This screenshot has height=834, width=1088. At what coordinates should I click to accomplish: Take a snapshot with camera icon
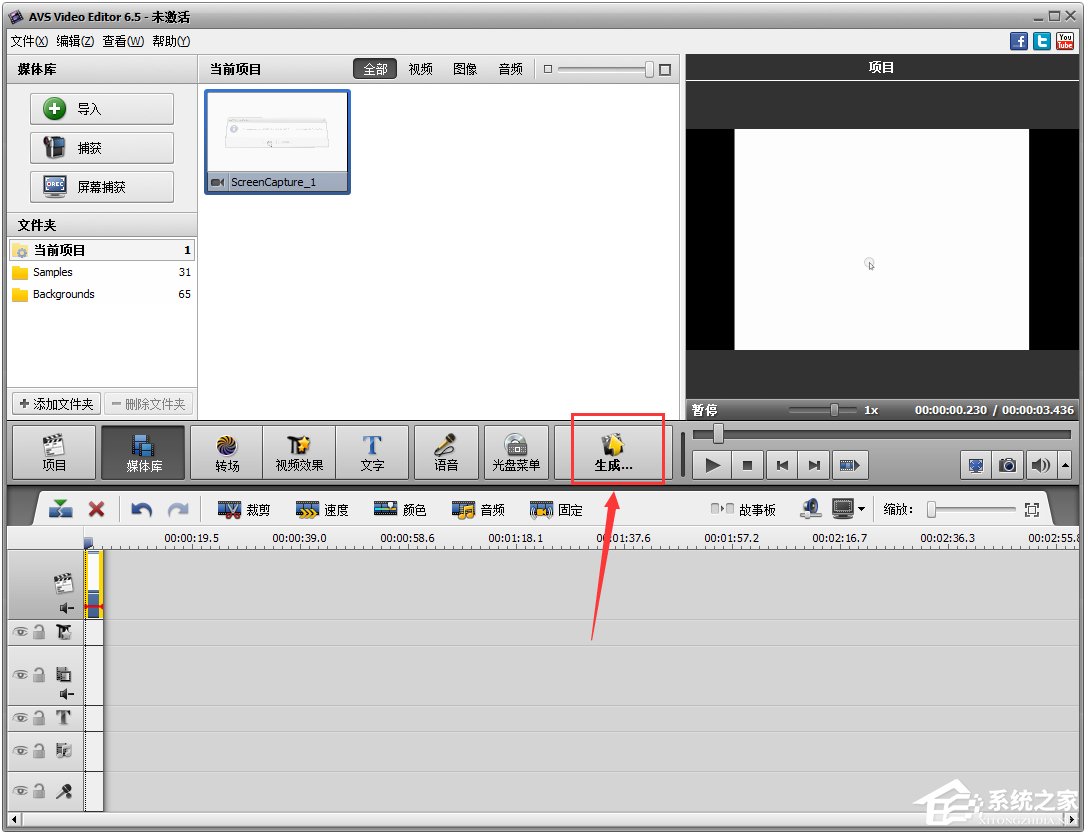tap(1008, 465)
